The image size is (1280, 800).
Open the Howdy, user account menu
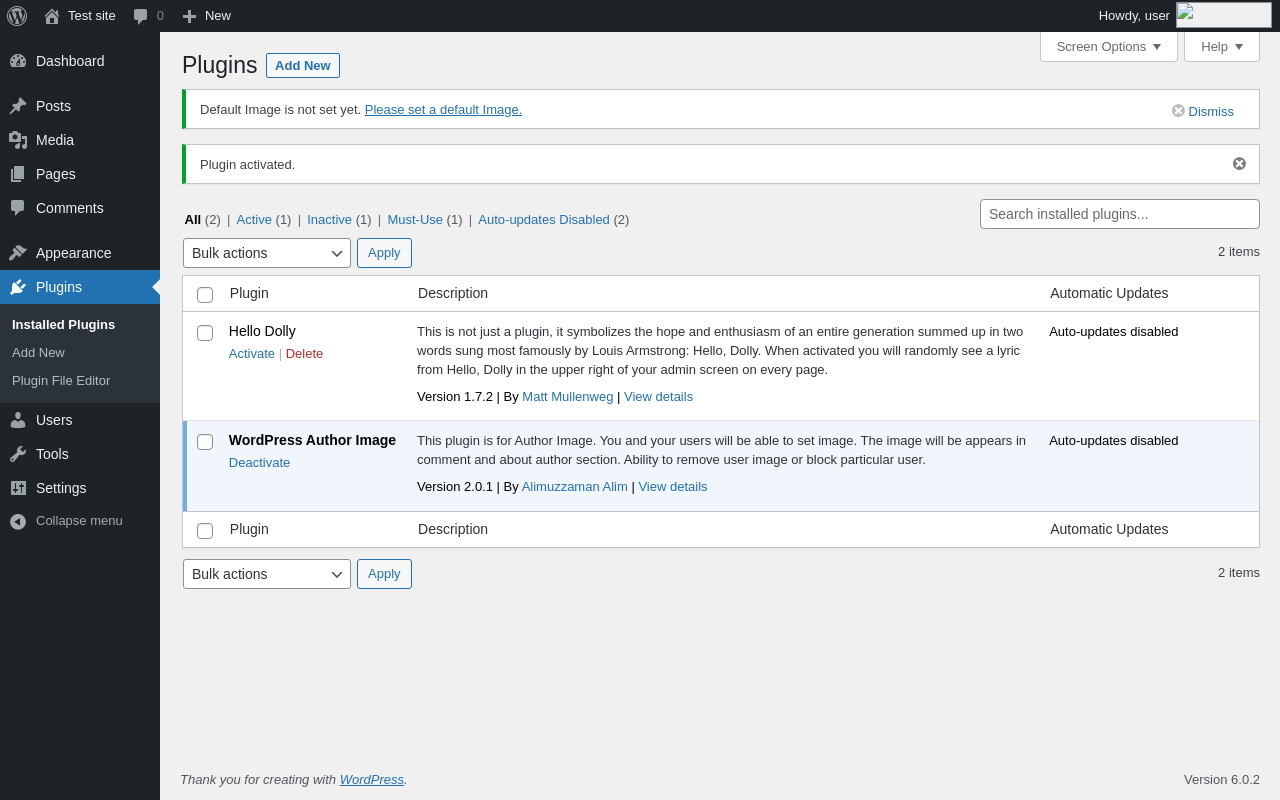[x=1185, y=15]
